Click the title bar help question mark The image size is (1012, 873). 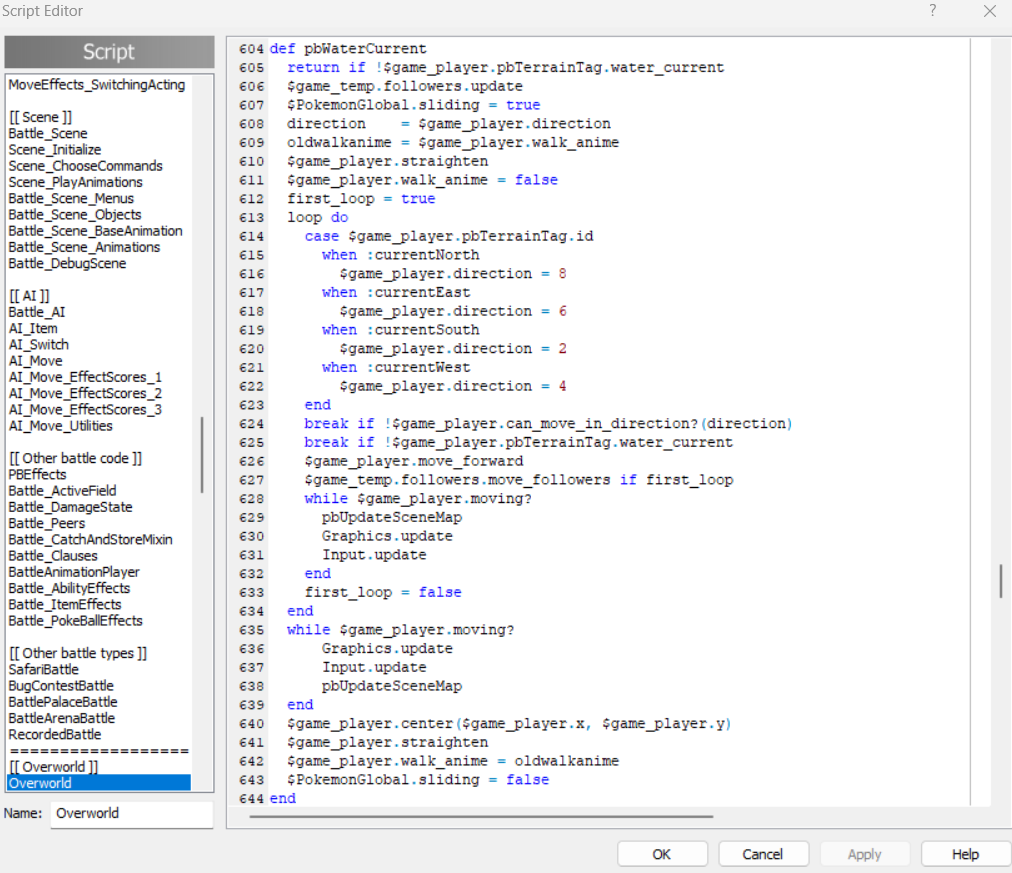[932, 11]
